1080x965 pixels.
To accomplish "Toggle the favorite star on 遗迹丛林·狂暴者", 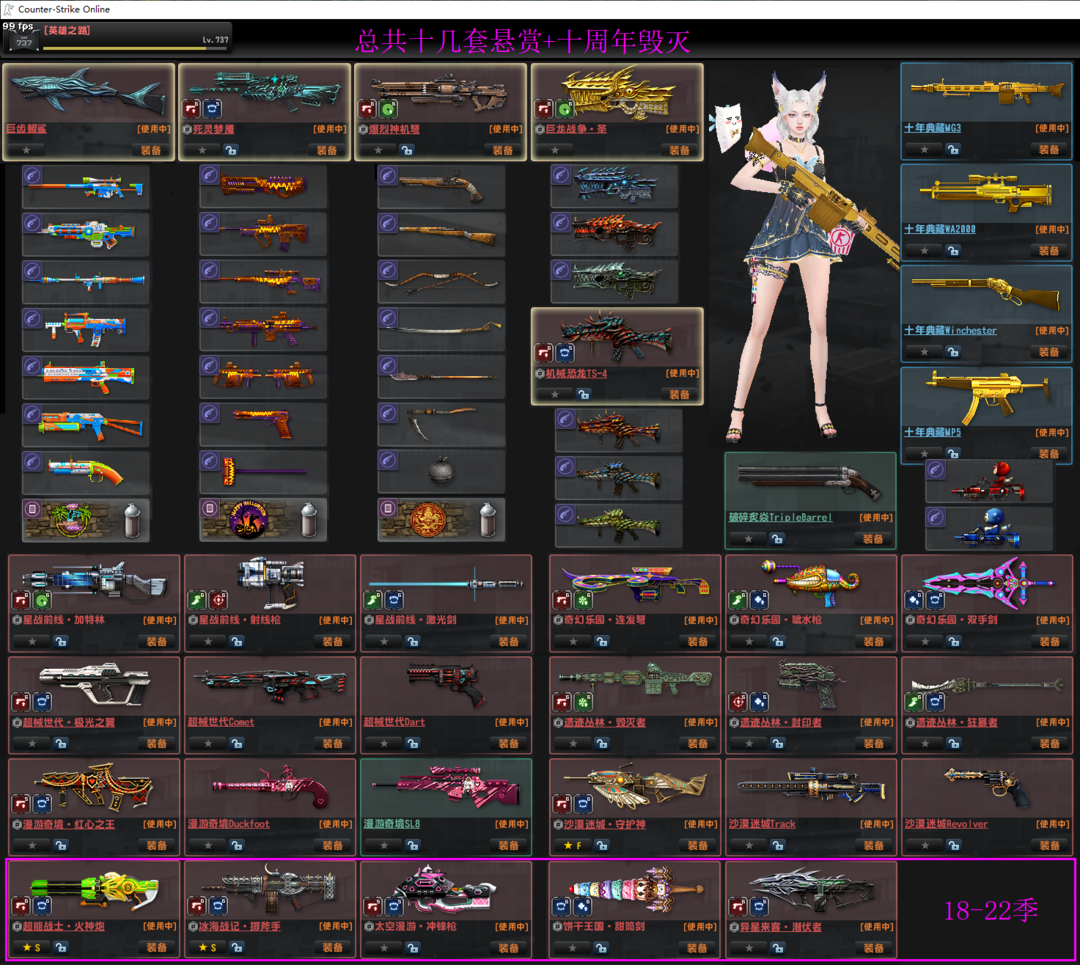I will point(924,743).
